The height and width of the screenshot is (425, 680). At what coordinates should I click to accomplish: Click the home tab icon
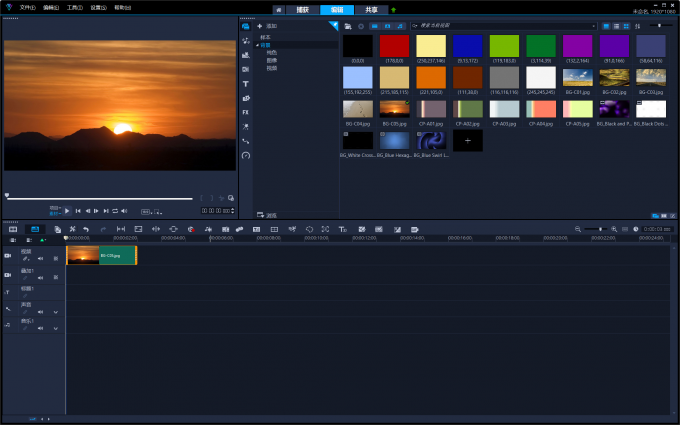click(x=279, y=10)
